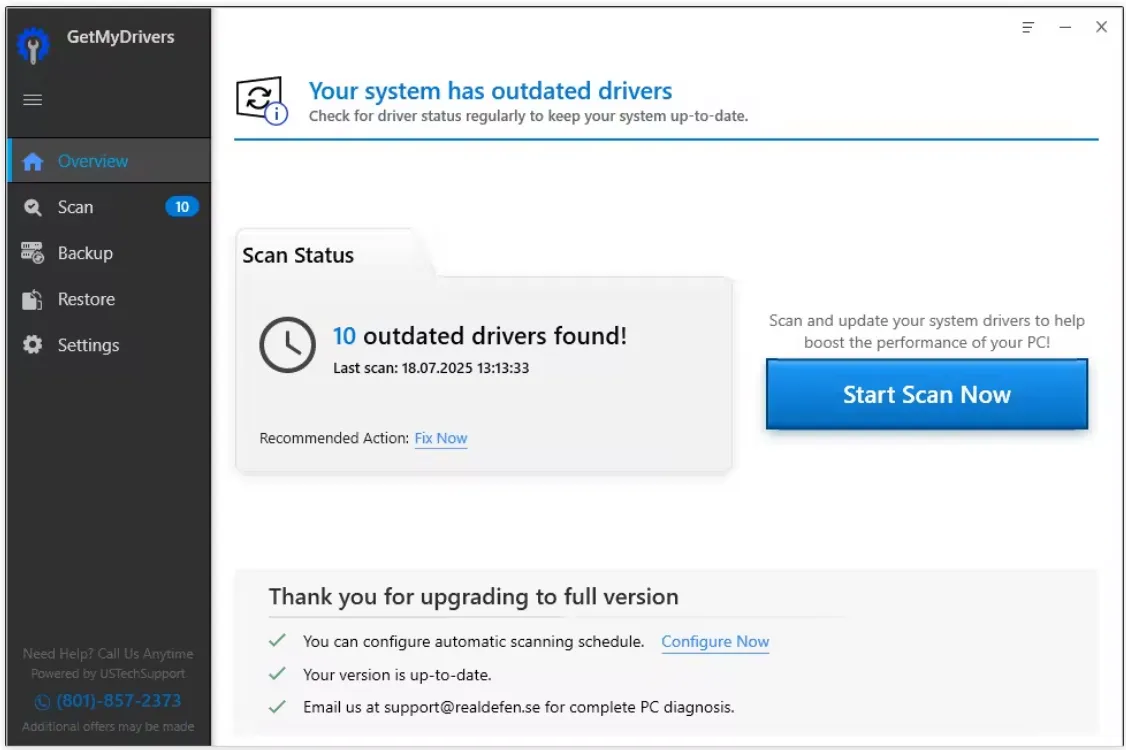Click the 10 badge next to Scan
The width and height of the screenshot is (1126, 750).
pos(182,207)
